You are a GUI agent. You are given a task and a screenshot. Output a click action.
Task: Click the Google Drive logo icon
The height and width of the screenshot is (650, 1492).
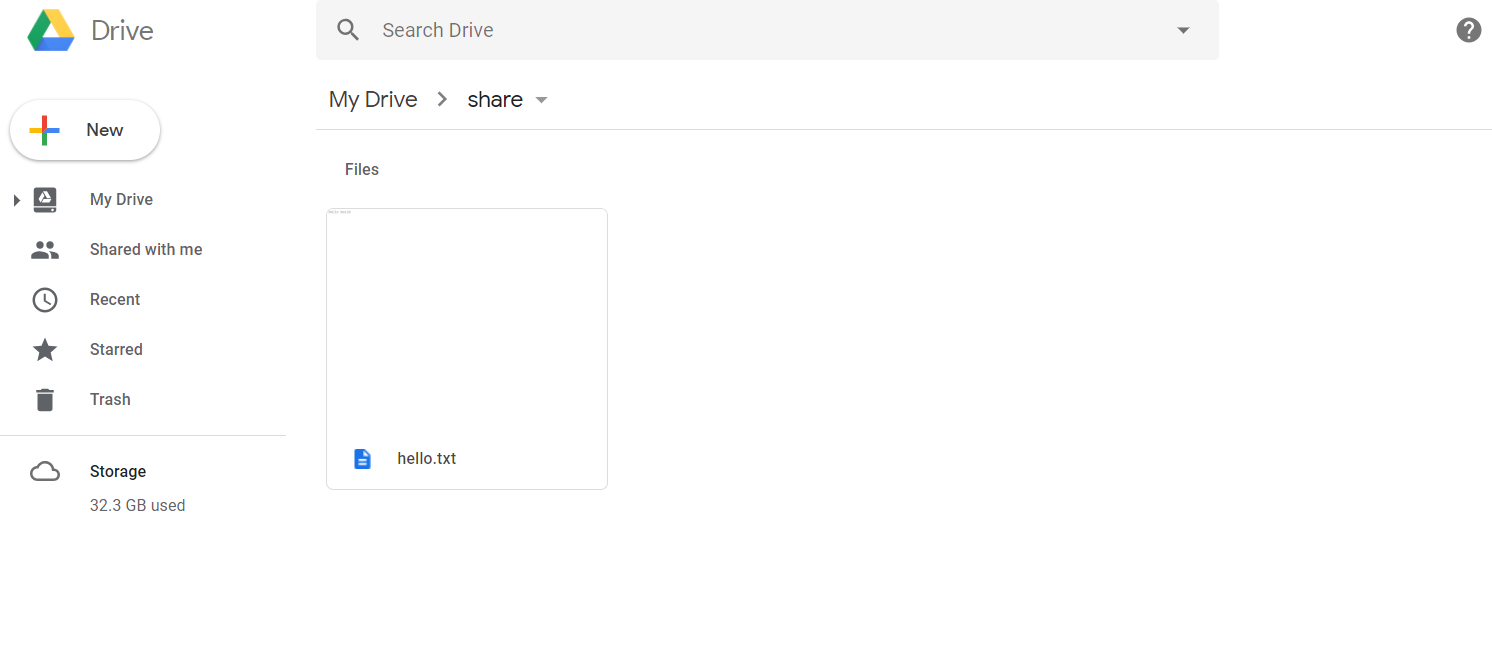point(51,30)
